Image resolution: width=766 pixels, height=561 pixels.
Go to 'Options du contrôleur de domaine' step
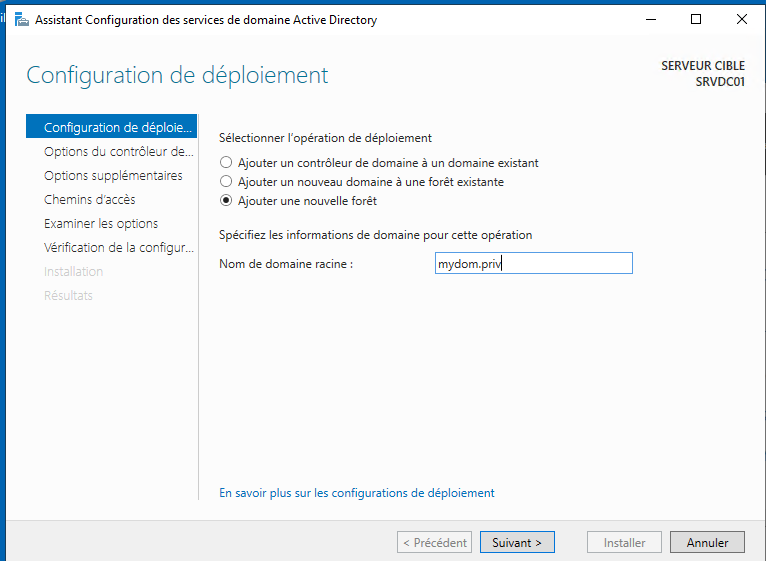pos(111,151)
